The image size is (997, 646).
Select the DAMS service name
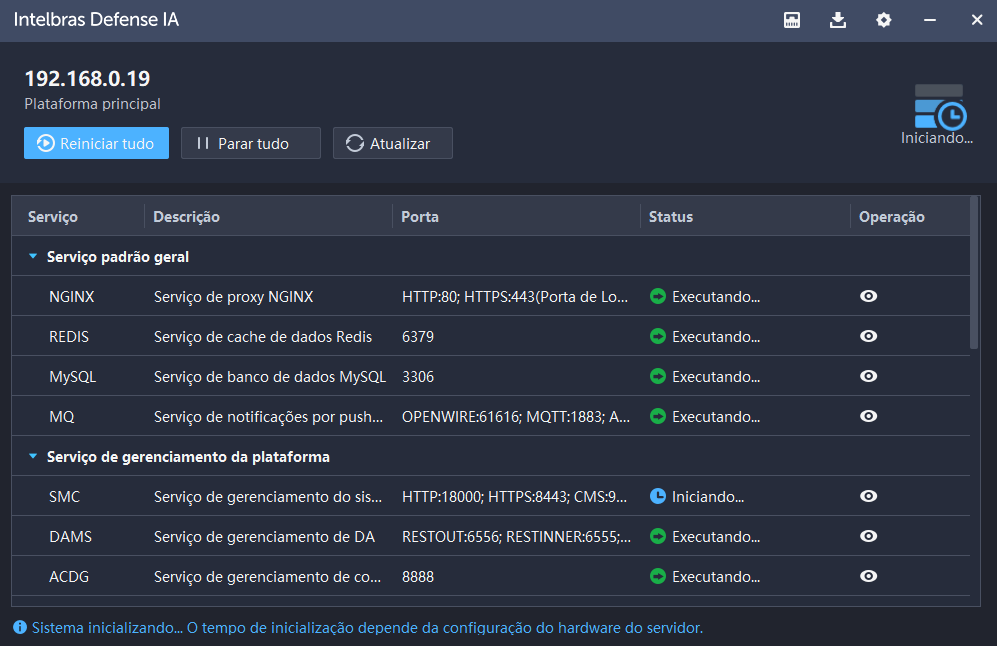point(71,537)
